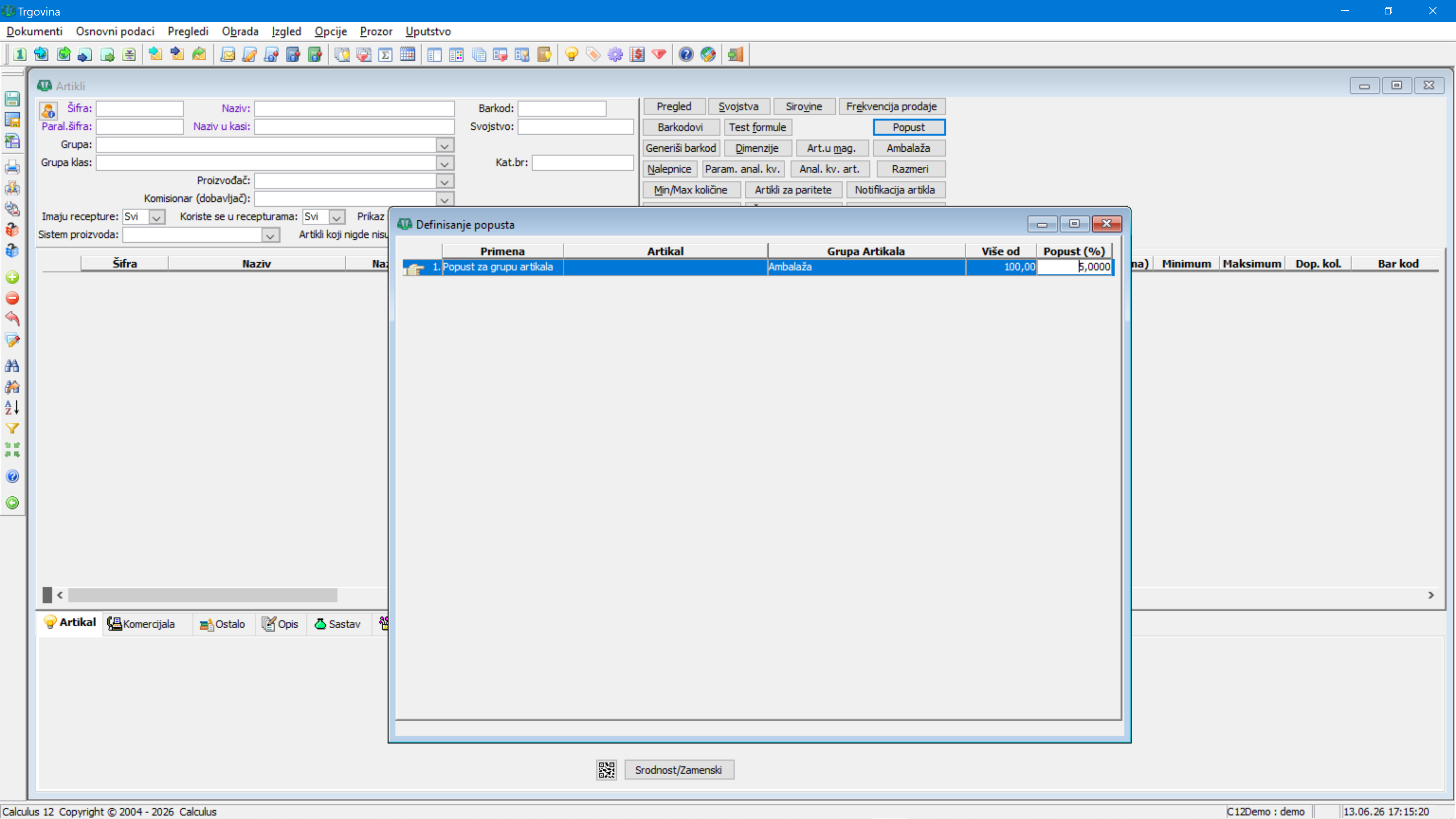Expand the Grupa klas dropdown
Screen dimensions: 1456x819
[x=445, y=164]
